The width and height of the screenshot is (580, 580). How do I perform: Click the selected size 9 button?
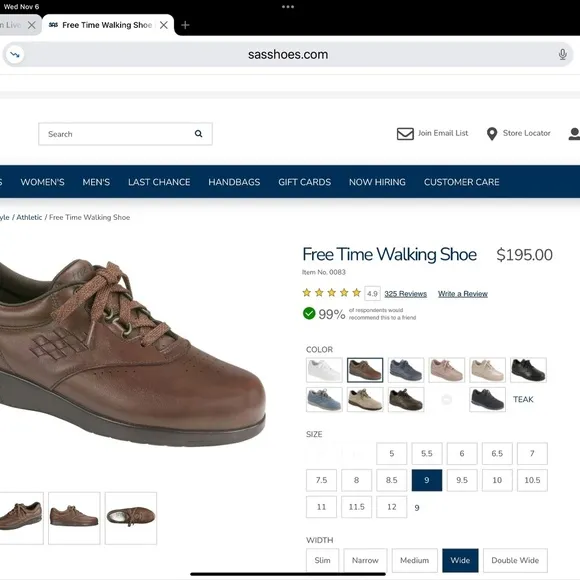426,480
